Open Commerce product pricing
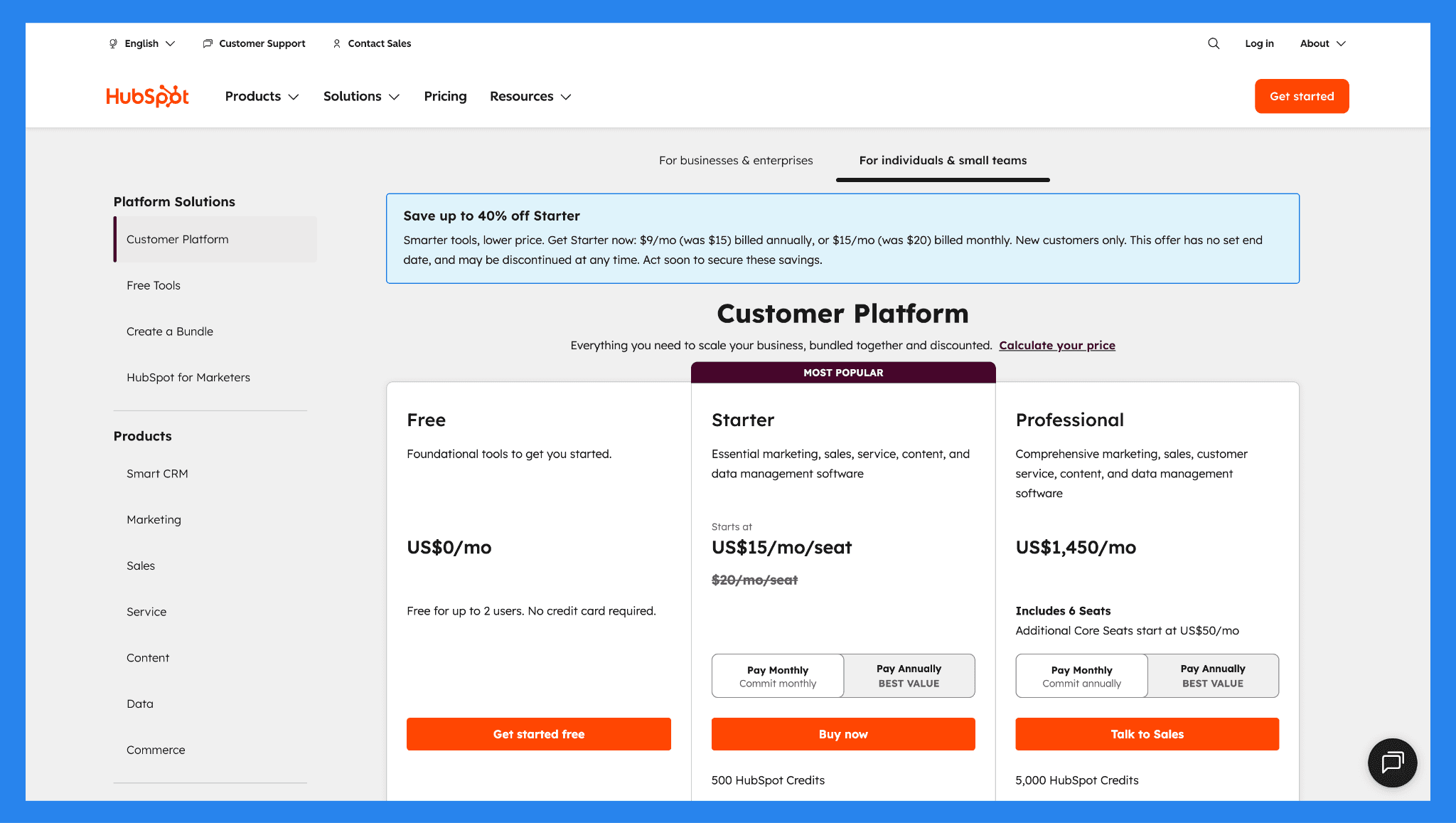Screen dimensions: 1456x823 156,750
